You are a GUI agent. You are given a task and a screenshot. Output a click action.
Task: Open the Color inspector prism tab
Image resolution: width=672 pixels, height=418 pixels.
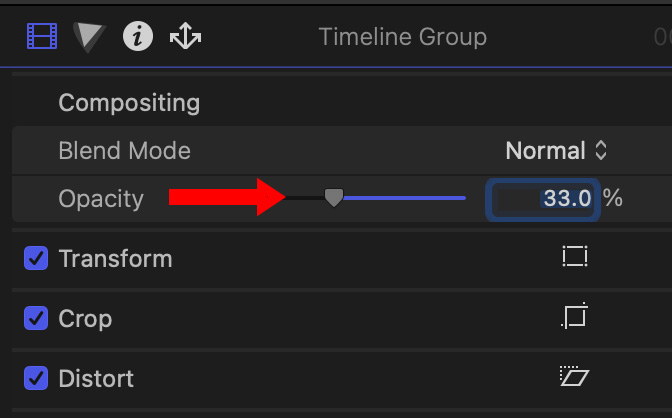[x=90, y=38]
